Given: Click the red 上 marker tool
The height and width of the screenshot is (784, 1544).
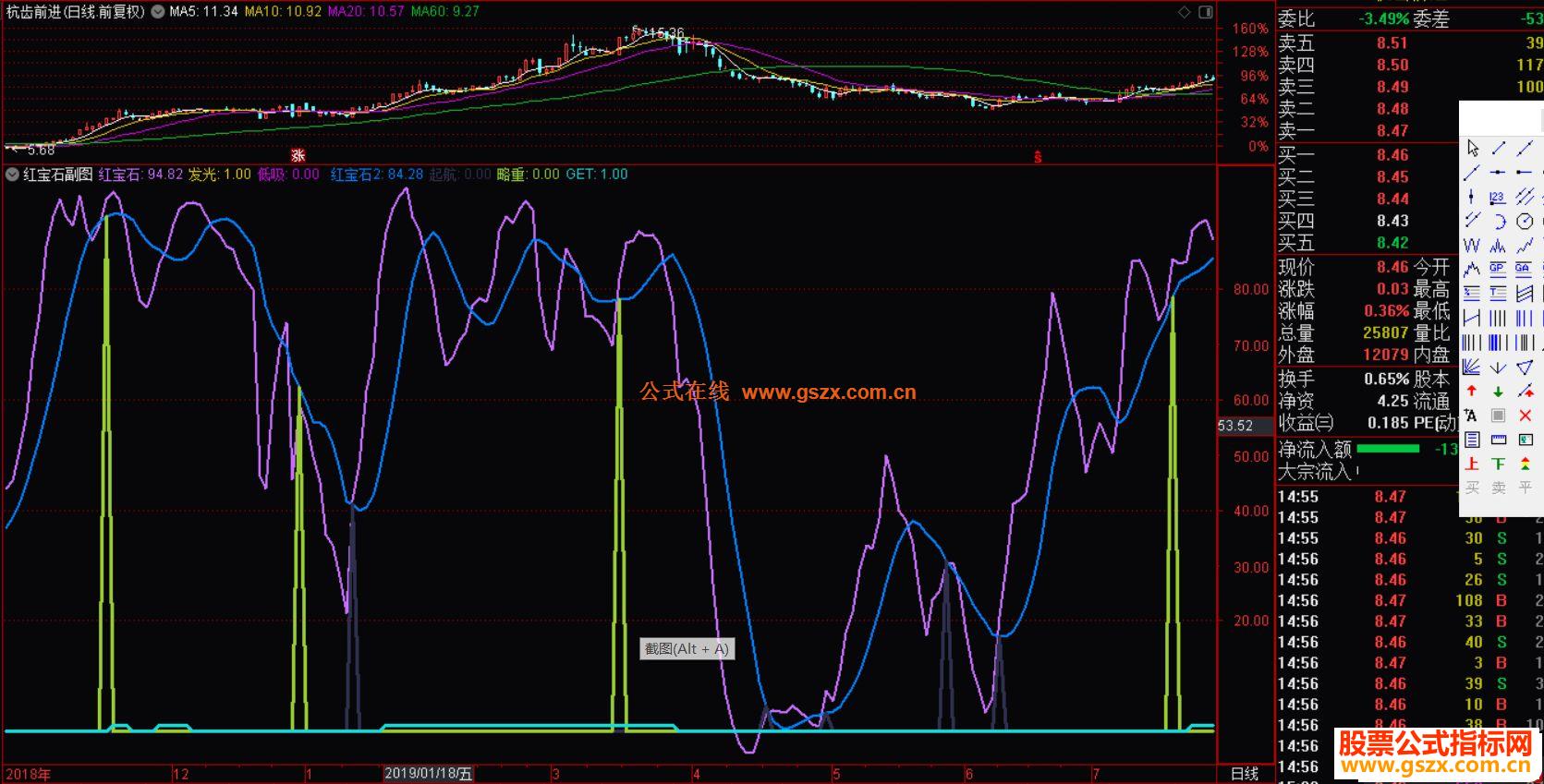Looking at the screenshot, I should point(1472,464).
